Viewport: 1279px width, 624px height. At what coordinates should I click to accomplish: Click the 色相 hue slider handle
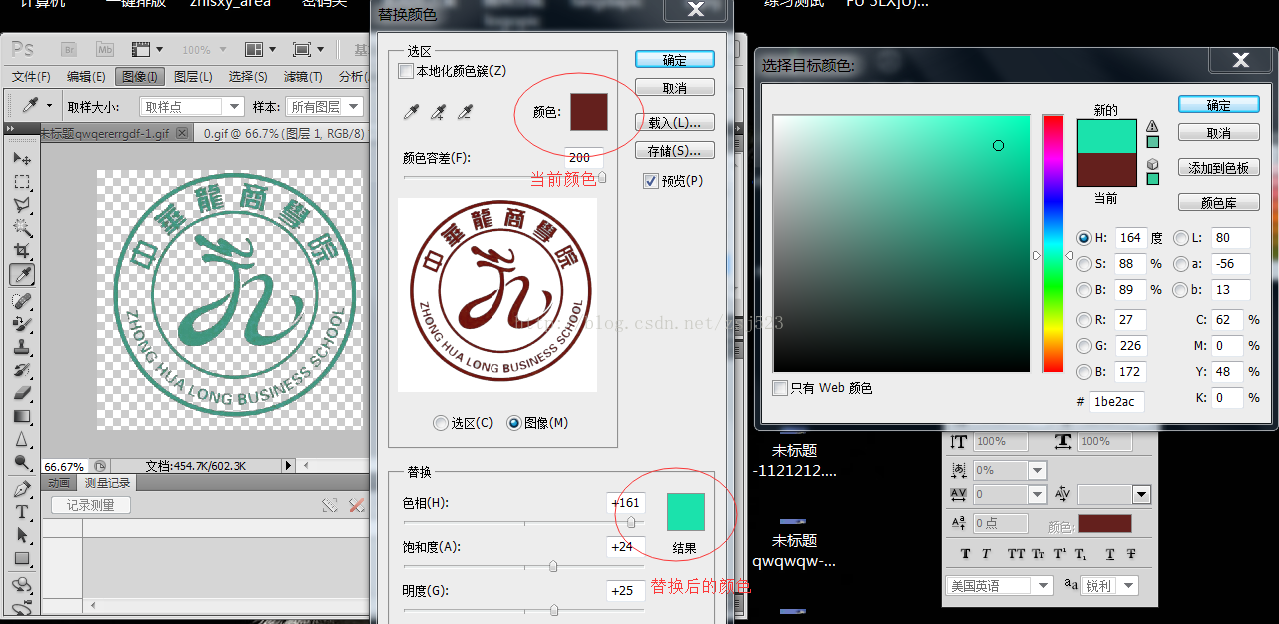pyautogui.click(x=631, y=522)
